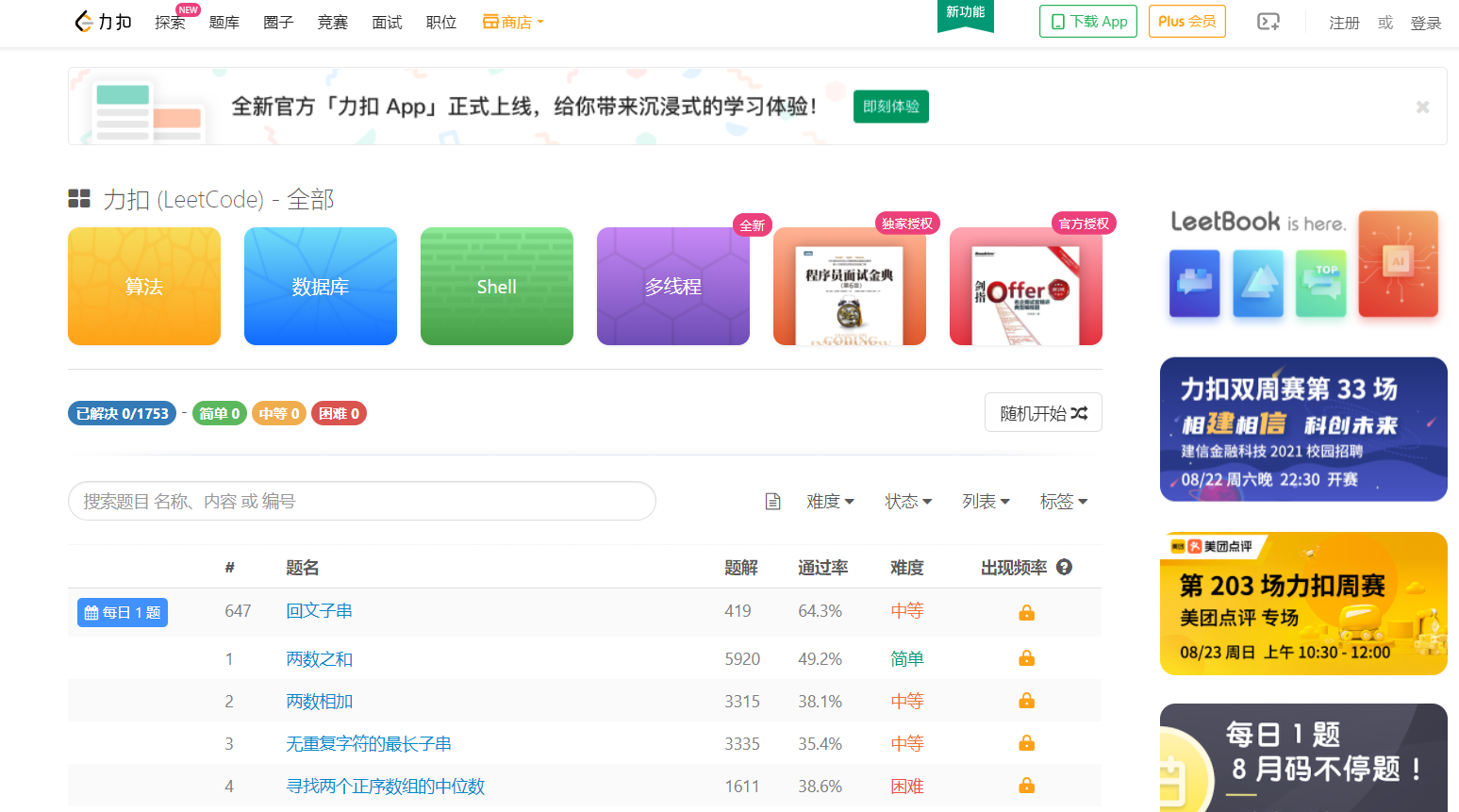Image resolution: width=1459 pixels, height=812 pixels.
Task: Open the 419 solutions count for 回文子串
Action: pos(738,611)
